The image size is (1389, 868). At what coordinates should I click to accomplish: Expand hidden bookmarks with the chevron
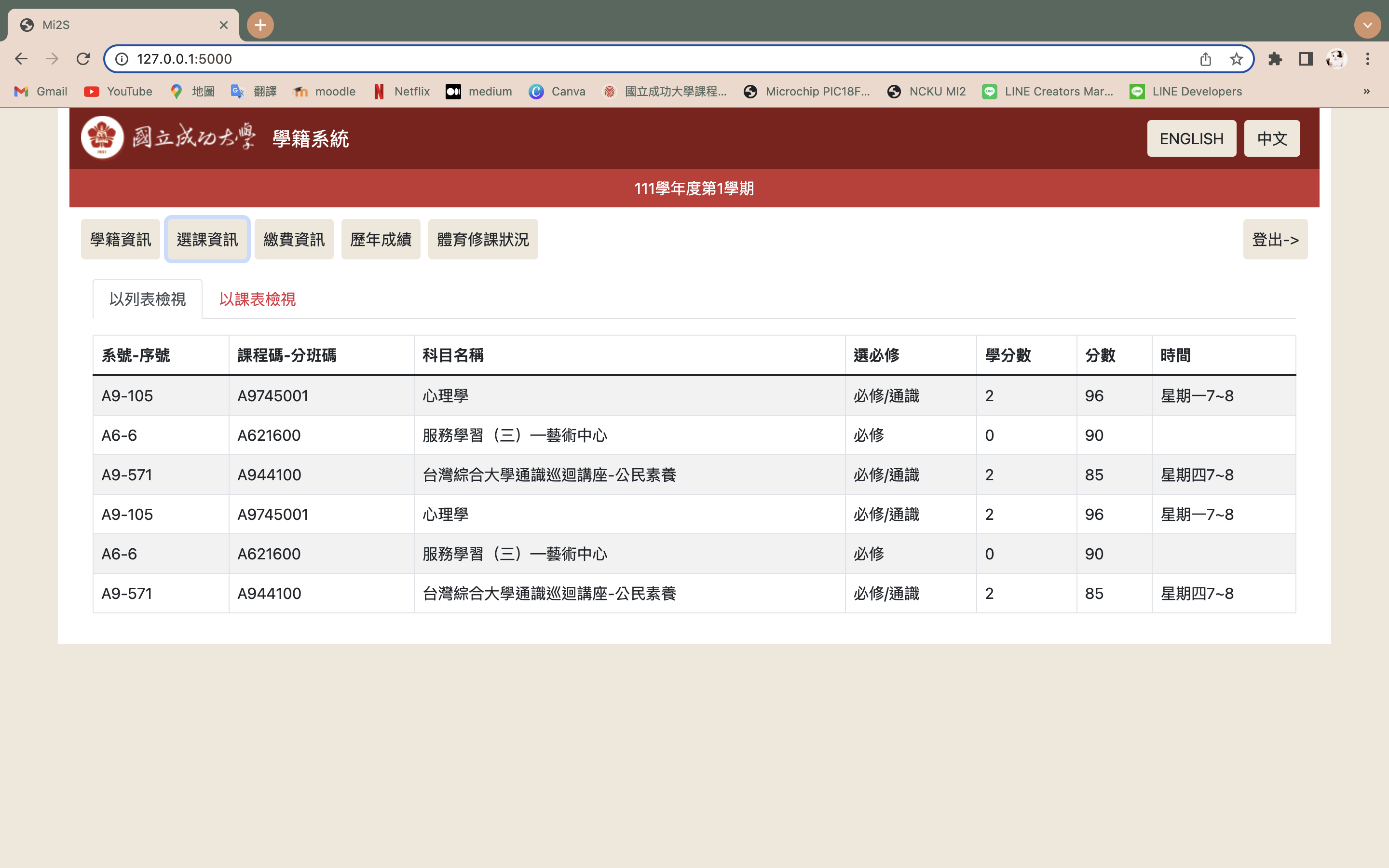click(x=1367, y=91)
